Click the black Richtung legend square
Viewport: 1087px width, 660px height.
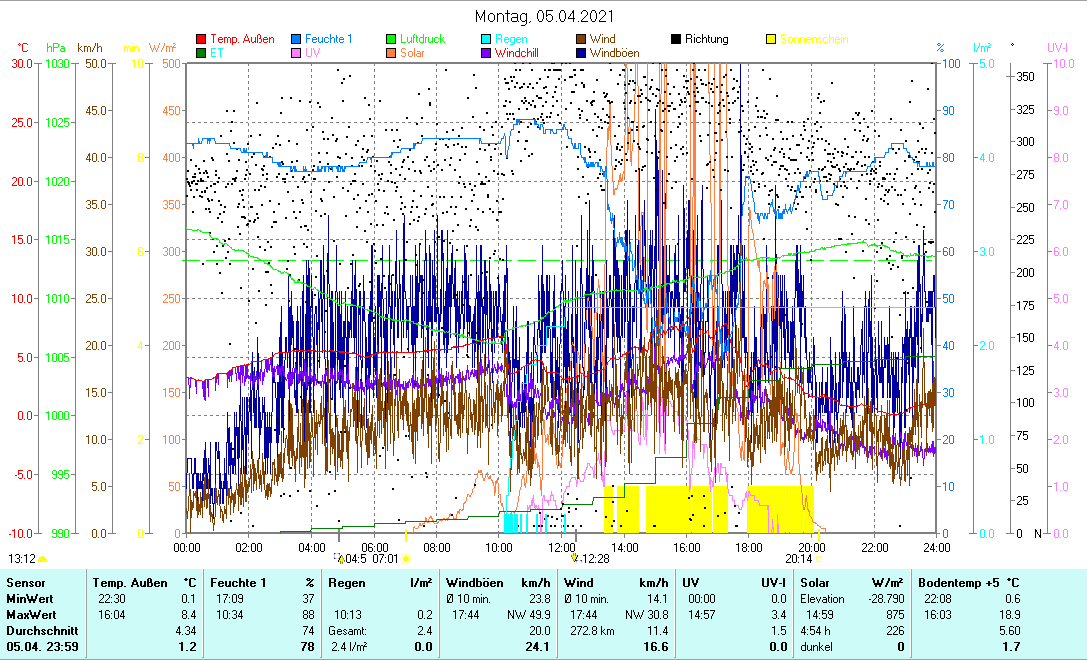[x=676, y=40]
